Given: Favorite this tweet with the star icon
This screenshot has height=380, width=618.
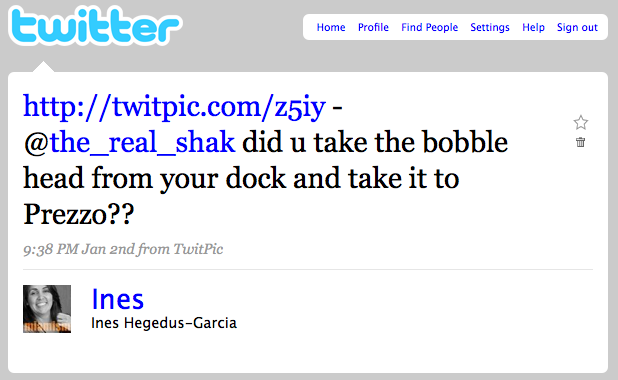Looking at the screenshot, I should pyautogui.click(x=581, y=123).
